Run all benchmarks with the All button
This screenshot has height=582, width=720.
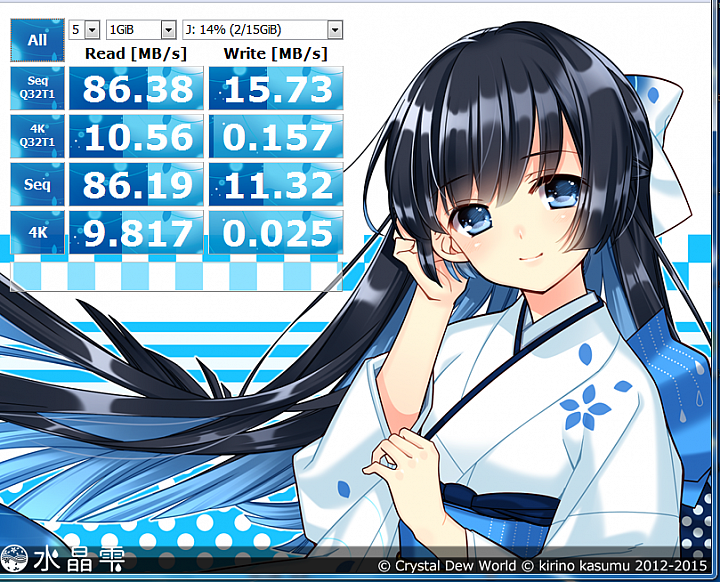pos(37,40)
